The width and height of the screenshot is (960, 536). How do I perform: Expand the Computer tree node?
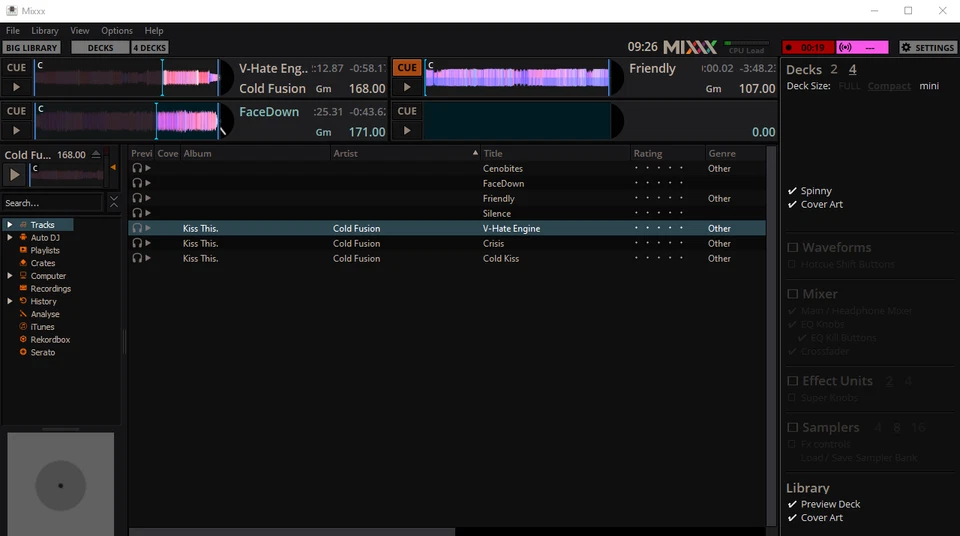pos(9,276)
